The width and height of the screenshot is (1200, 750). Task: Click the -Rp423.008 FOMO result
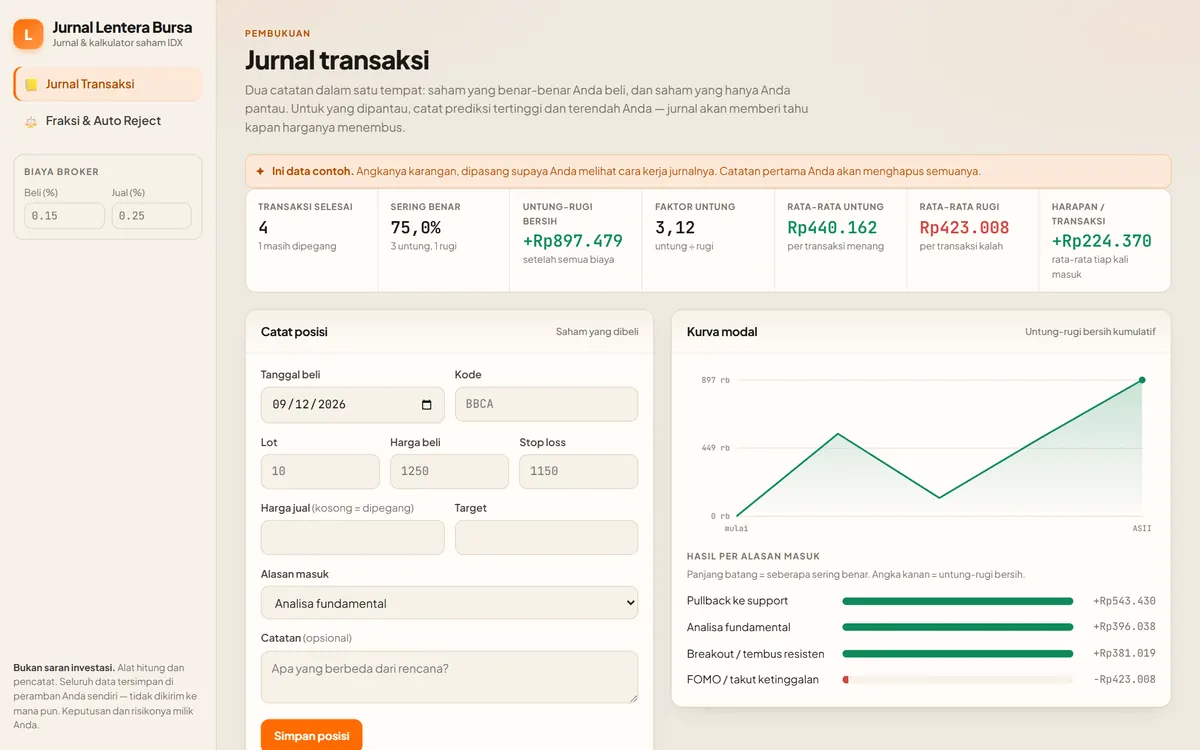[x=1124, y=680]
